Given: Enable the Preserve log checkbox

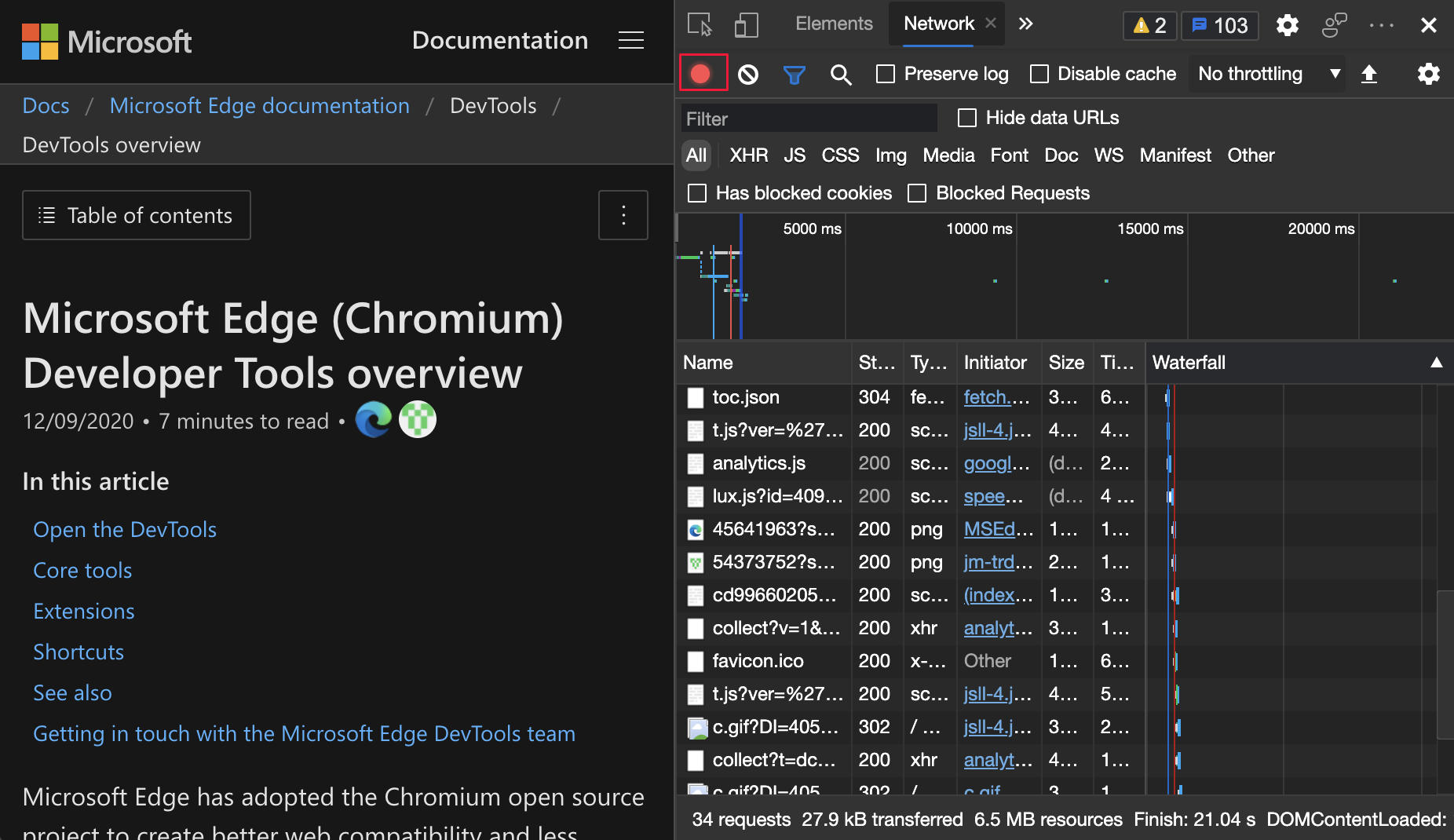Looking at the screenshot, I should pos(886,75).
